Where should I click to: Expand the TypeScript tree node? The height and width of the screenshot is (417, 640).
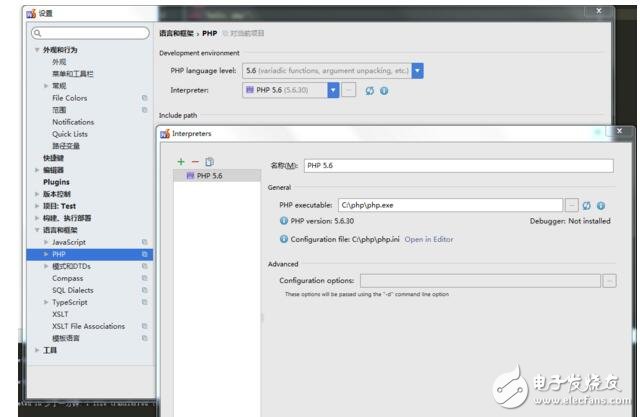(46, 302)
